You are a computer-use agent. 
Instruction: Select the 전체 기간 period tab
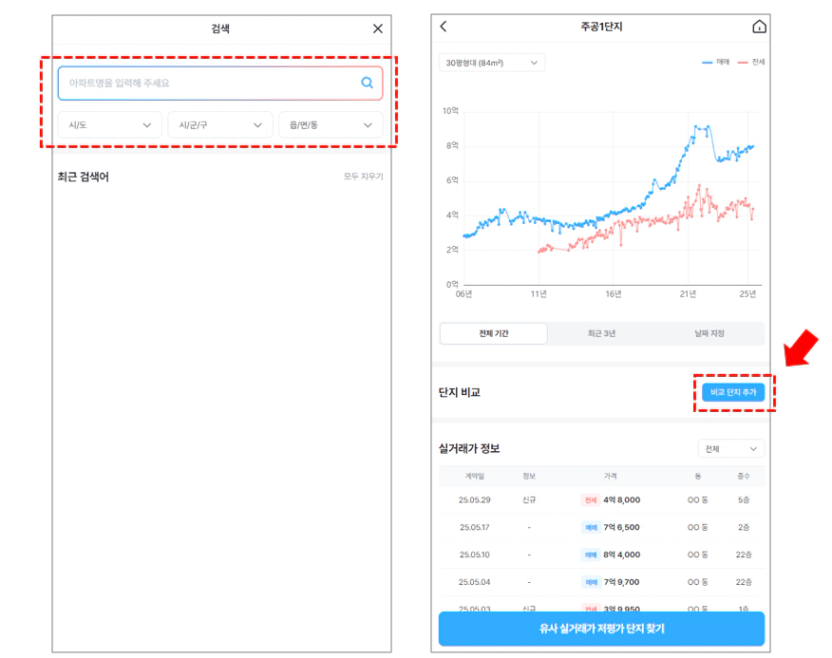click(493, 333)
